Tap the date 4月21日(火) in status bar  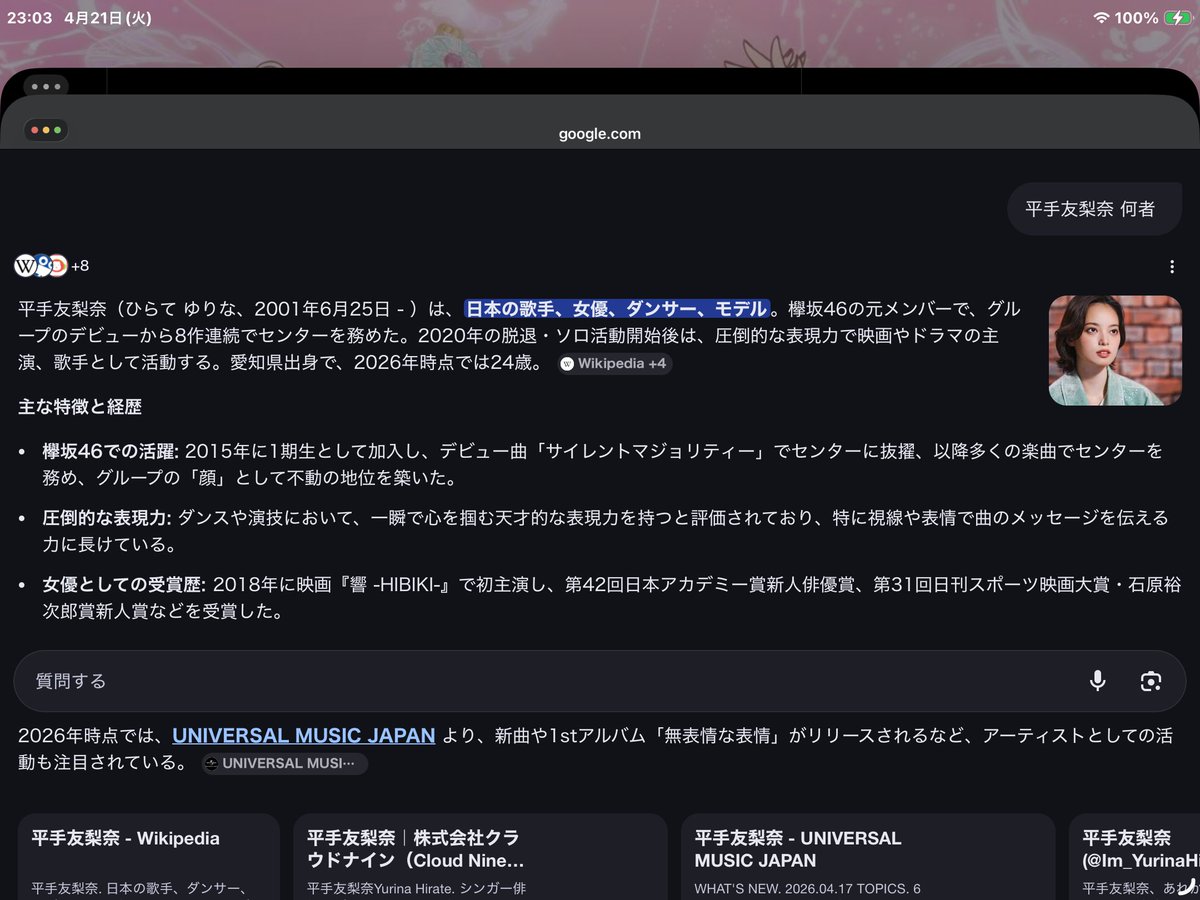pyautogui.click(x=108, y=18)
